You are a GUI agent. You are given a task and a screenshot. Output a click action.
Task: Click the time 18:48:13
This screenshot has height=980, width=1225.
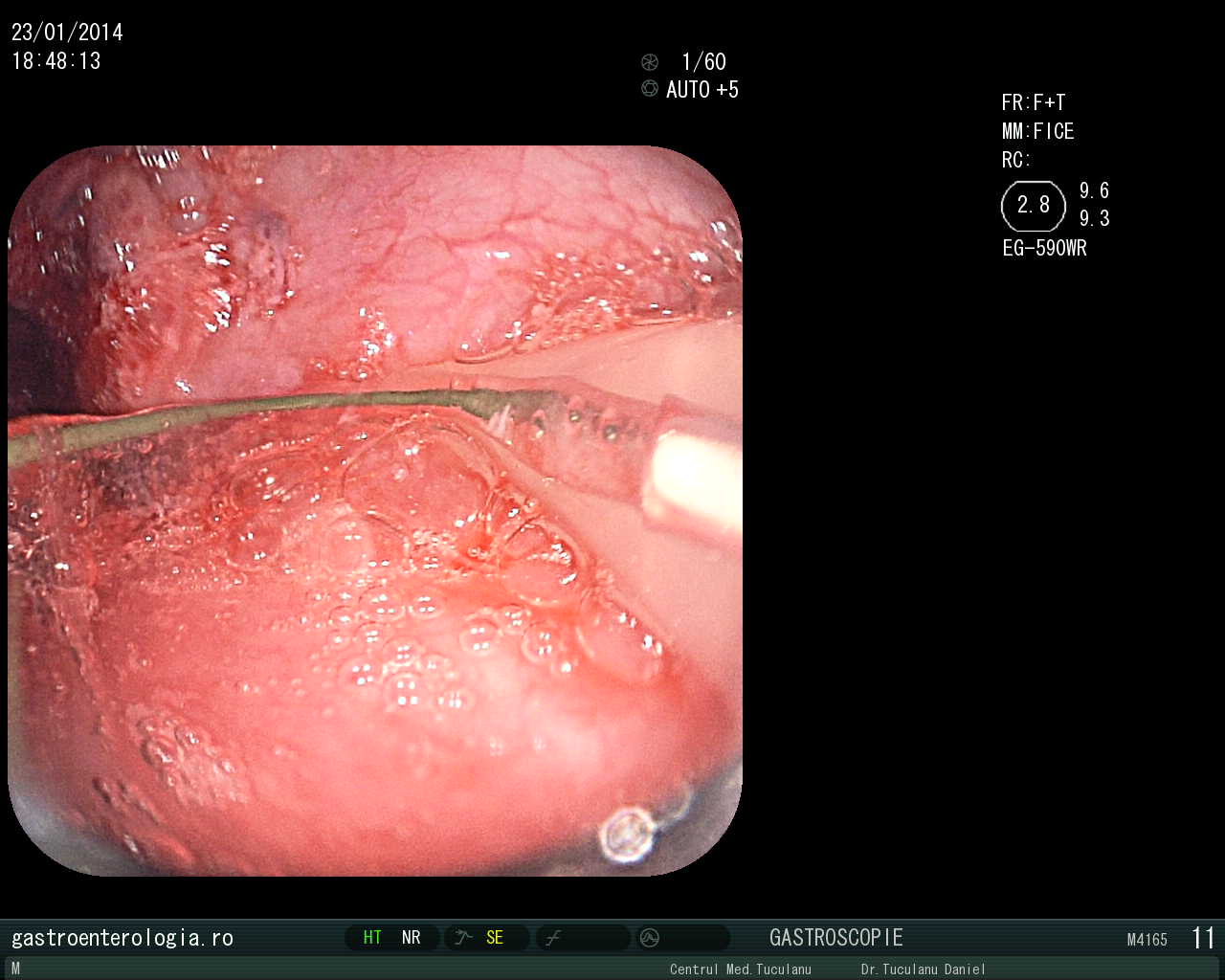click(56, 61)
